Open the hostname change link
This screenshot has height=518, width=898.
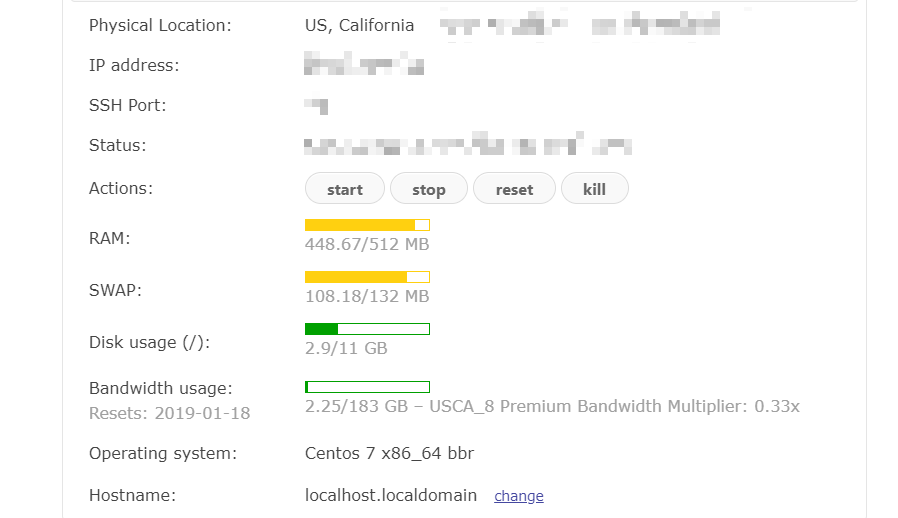tap(519, 496)
